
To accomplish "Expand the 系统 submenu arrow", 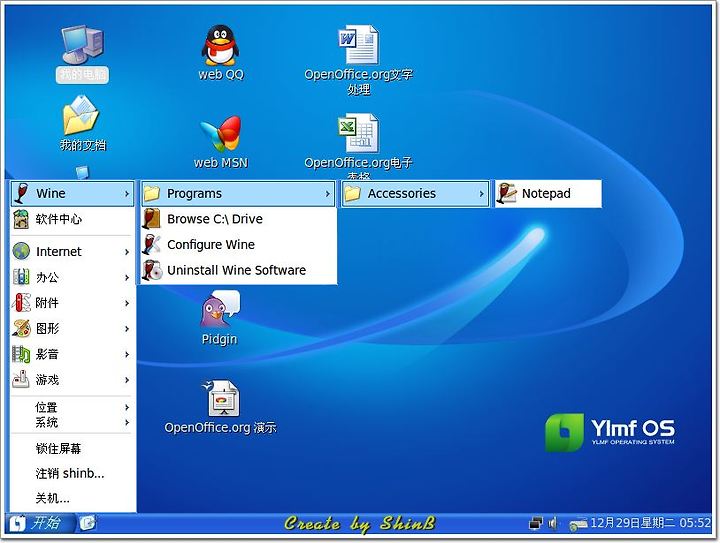I will 127,422.
